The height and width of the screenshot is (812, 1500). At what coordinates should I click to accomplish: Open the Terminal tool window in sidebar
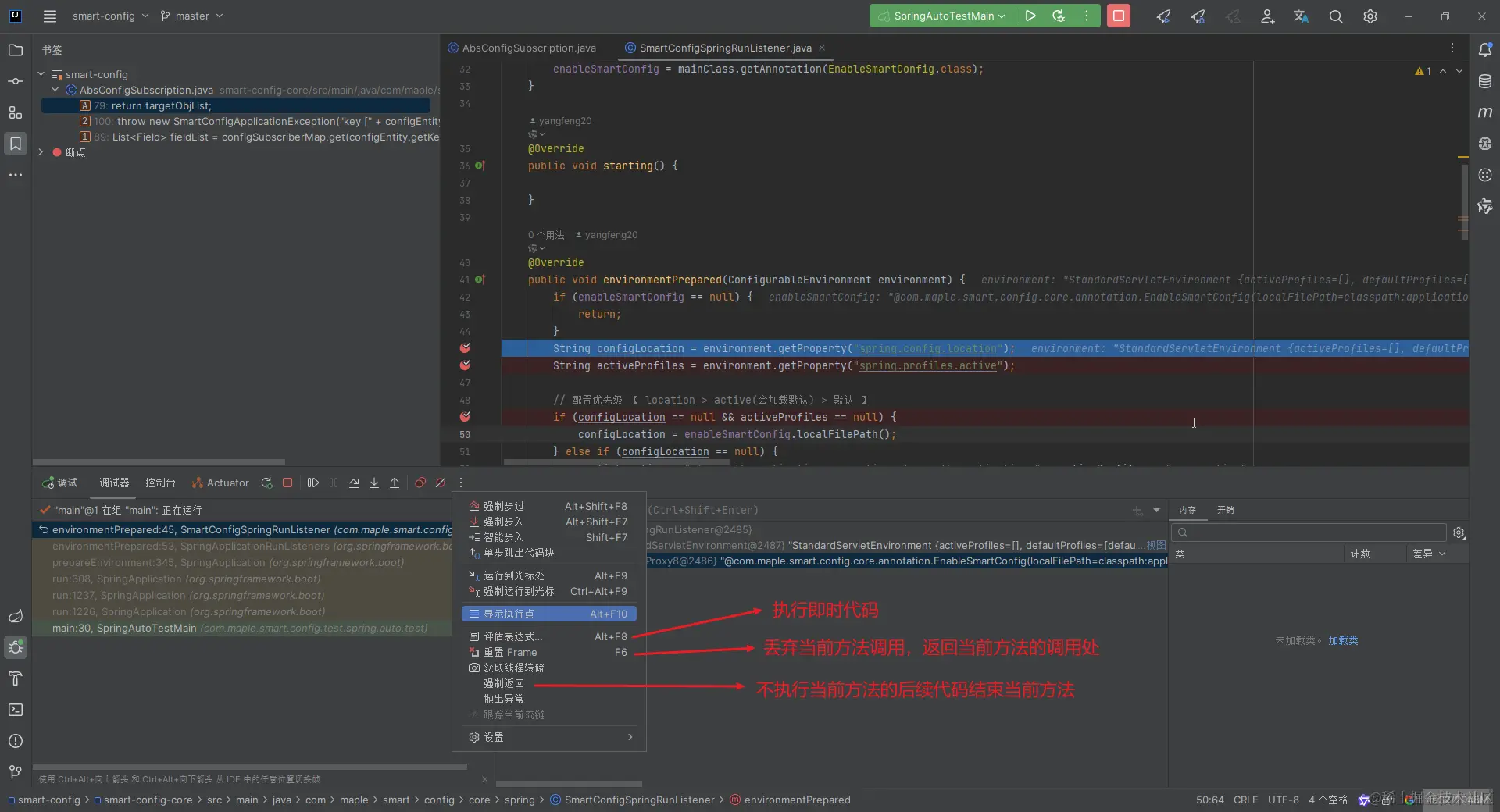coord(15,710)
